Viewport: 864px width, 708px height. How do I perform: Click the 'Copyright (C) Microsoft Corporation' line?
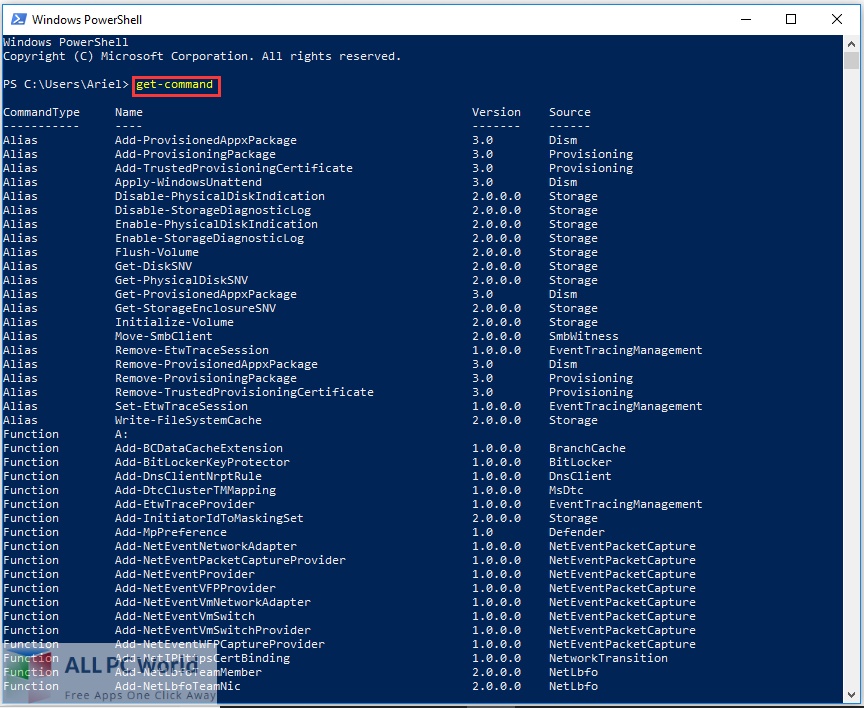coord(202,56)
